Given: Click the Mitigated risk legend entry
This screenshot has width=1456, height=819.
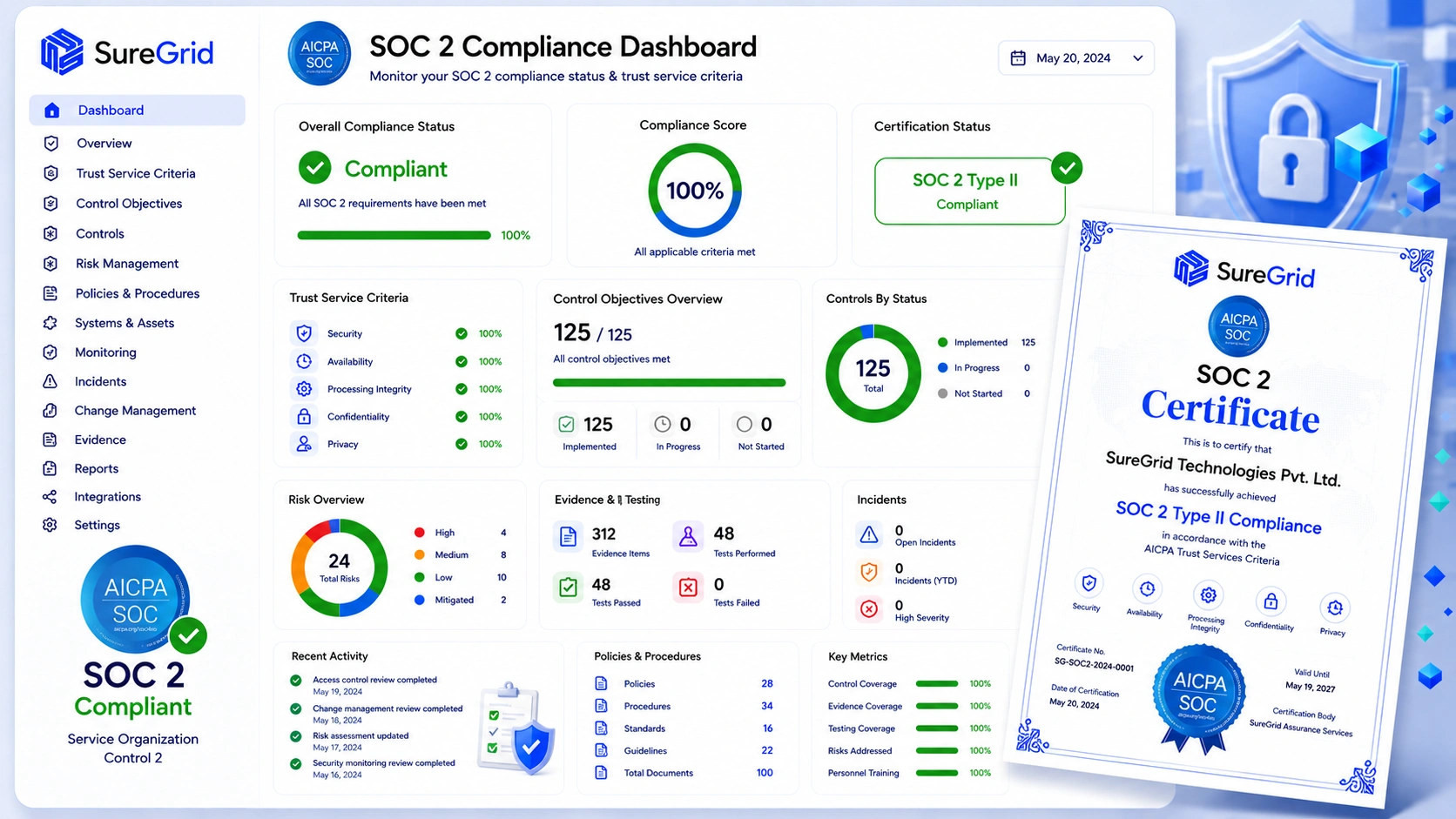Looking at the screenshot, I should click(x=461, y=600).
